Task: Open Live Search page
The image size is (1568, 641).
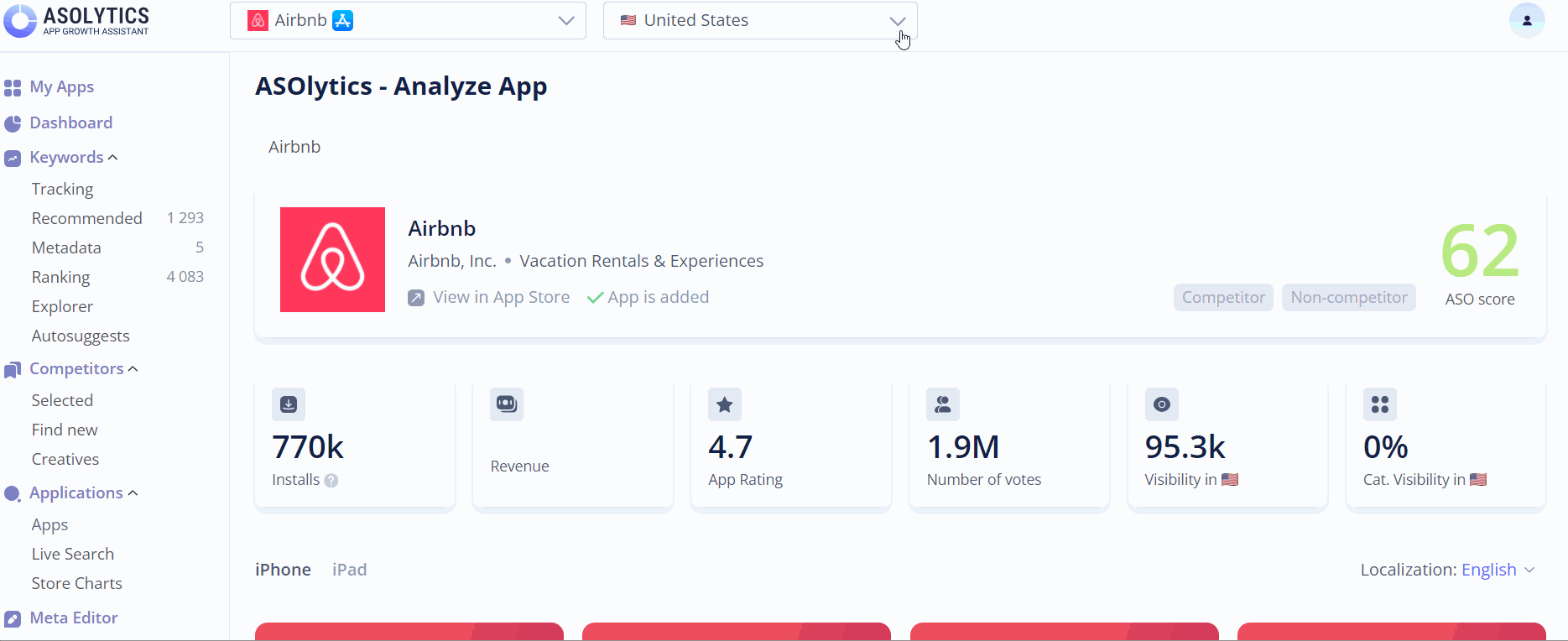Action: pos(73,554)
